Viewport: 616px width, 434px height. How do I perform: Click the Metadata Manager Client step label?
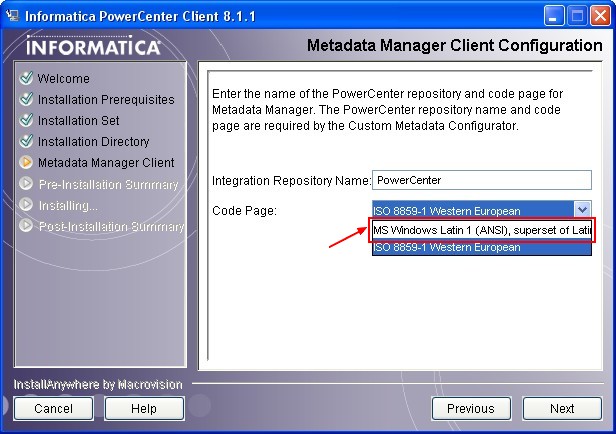[x=106, y=163]
